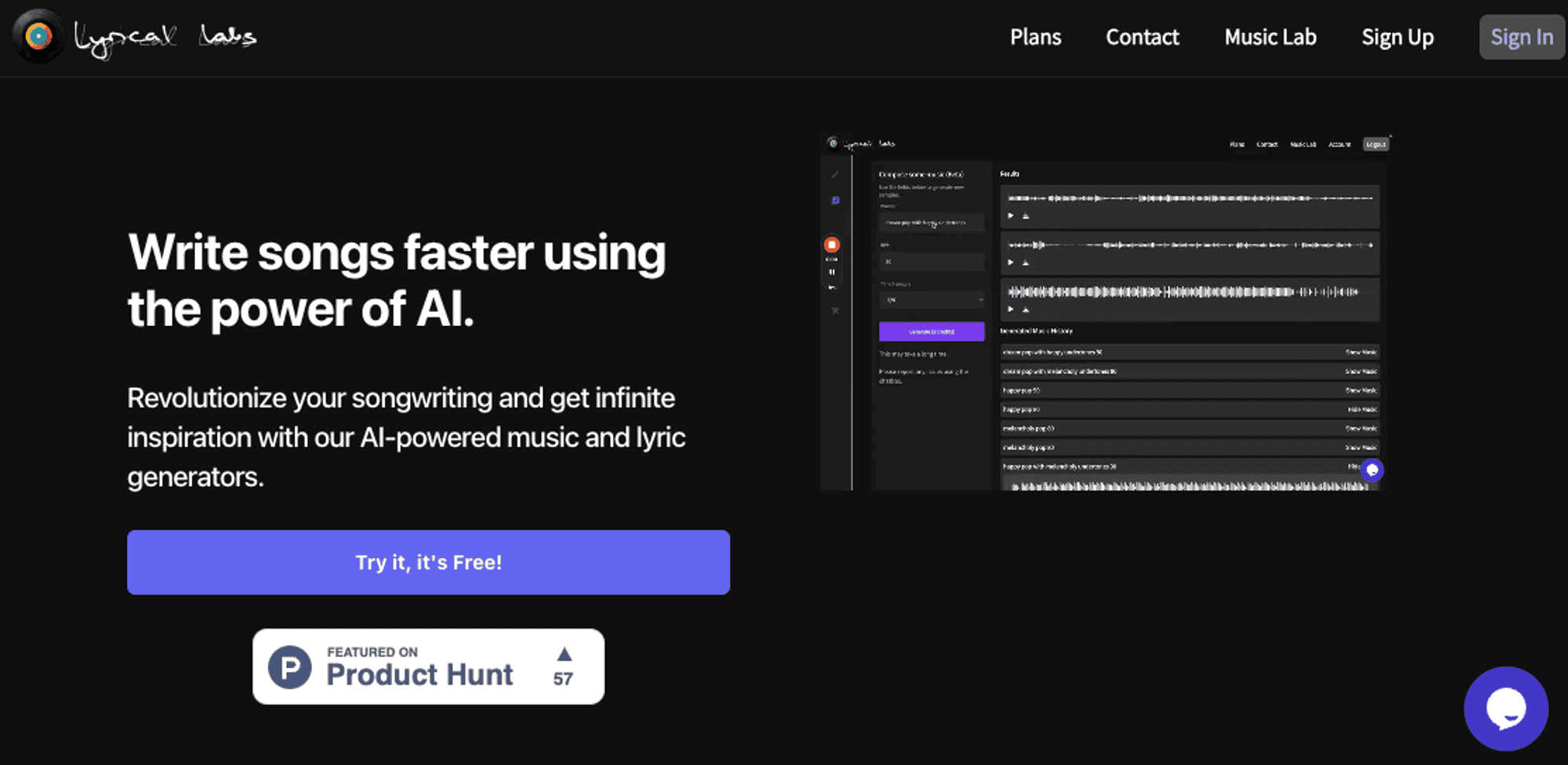
Task: Click the app preview screenshot
Action: pyautogui.click(x=1106, y=313)
